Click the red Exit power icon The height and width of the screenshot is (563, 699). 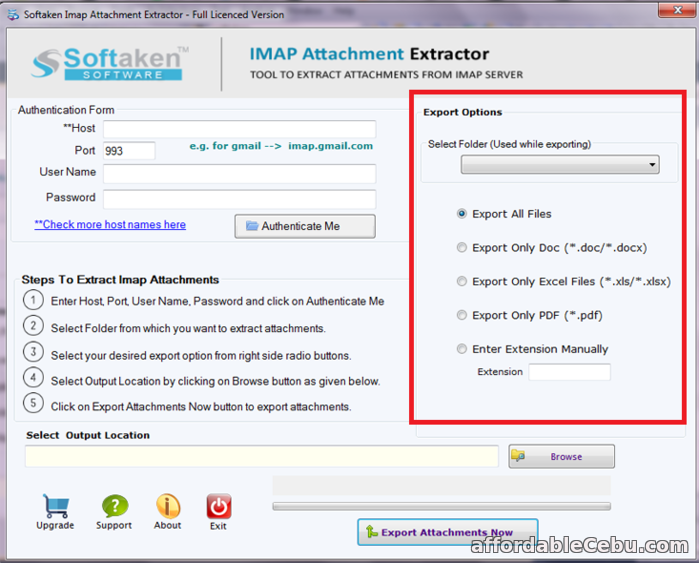(x=218, y=506)
